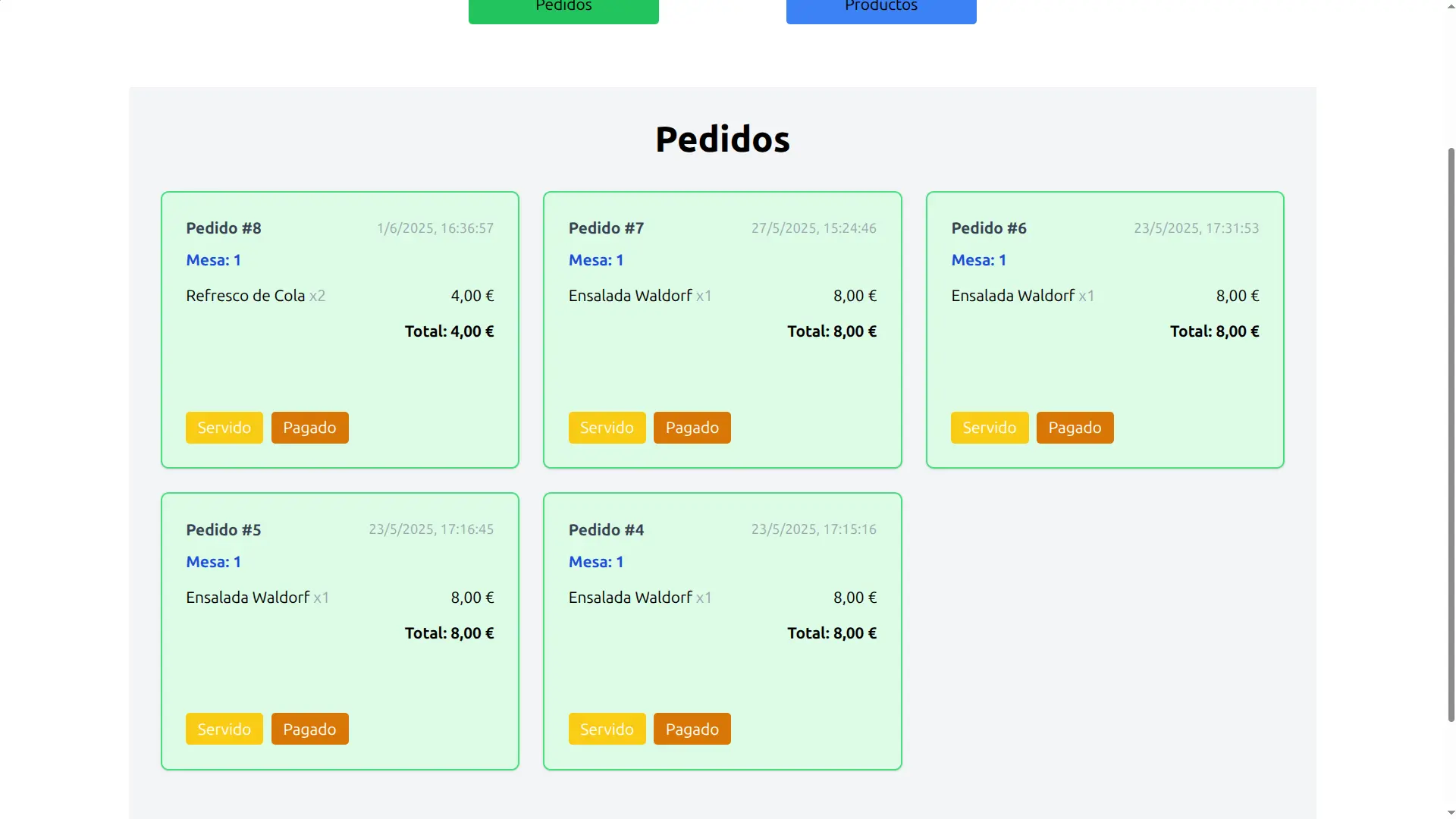
Task: Mark Pedido #8 as Pagado
Action: coord(309,428)
